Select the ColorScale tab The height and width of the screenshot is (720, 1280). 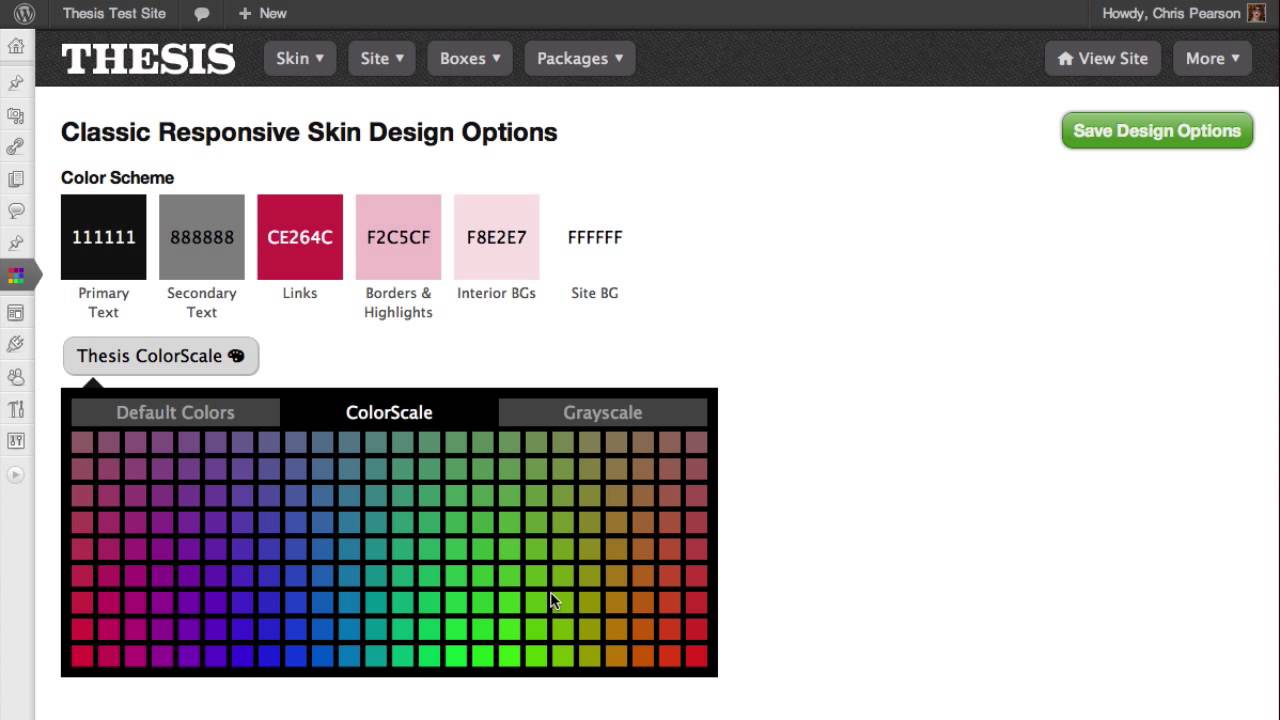[x=389, y=412]
